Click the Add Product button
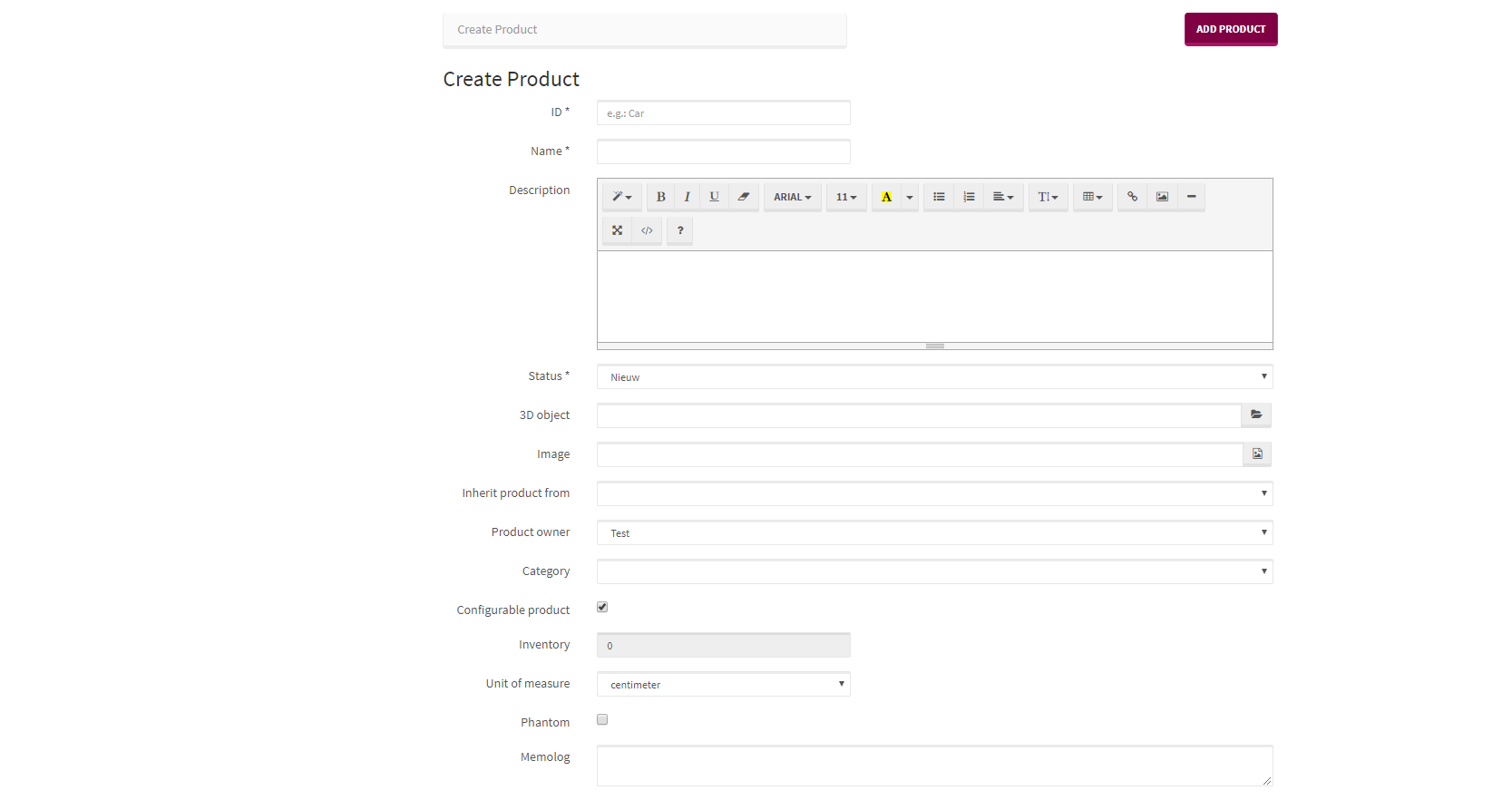The height and width of the screenshot is (800, 1512). [x=1230, y=29]
